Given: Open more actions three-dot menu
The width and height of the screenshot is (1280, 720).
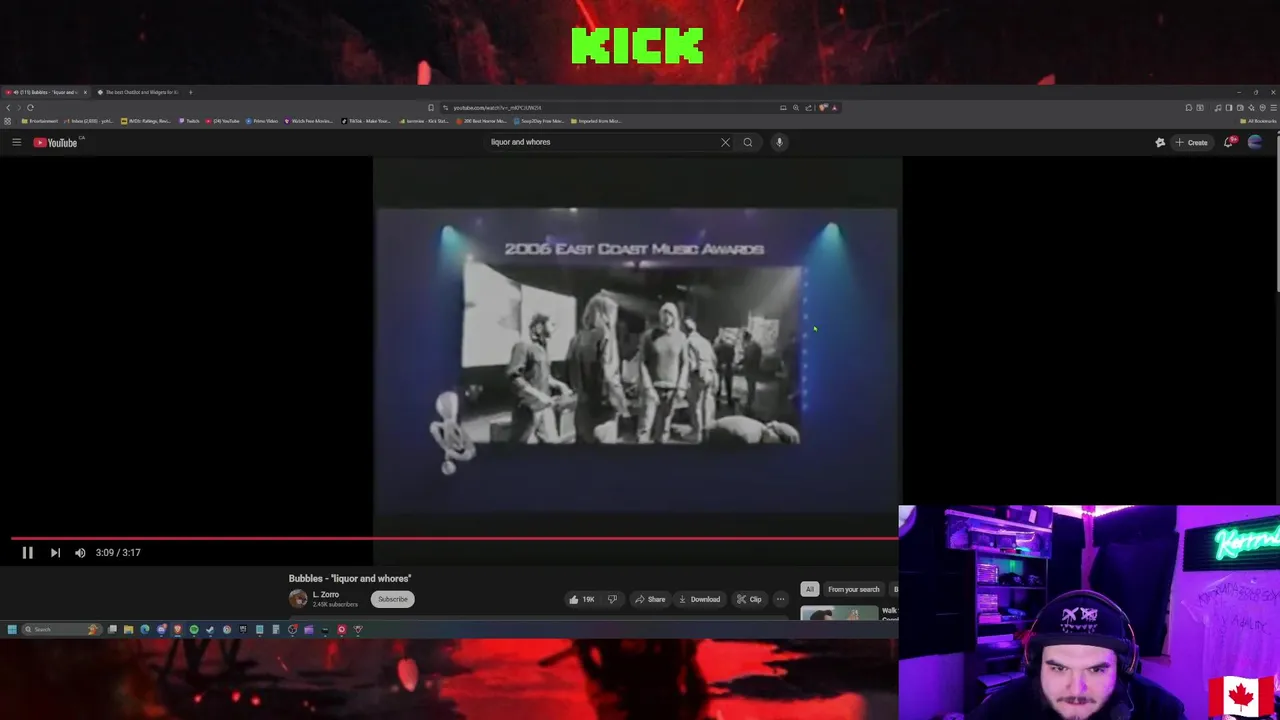Looking at the screenshot, I should pyautogui.click(x=780, y=599).
